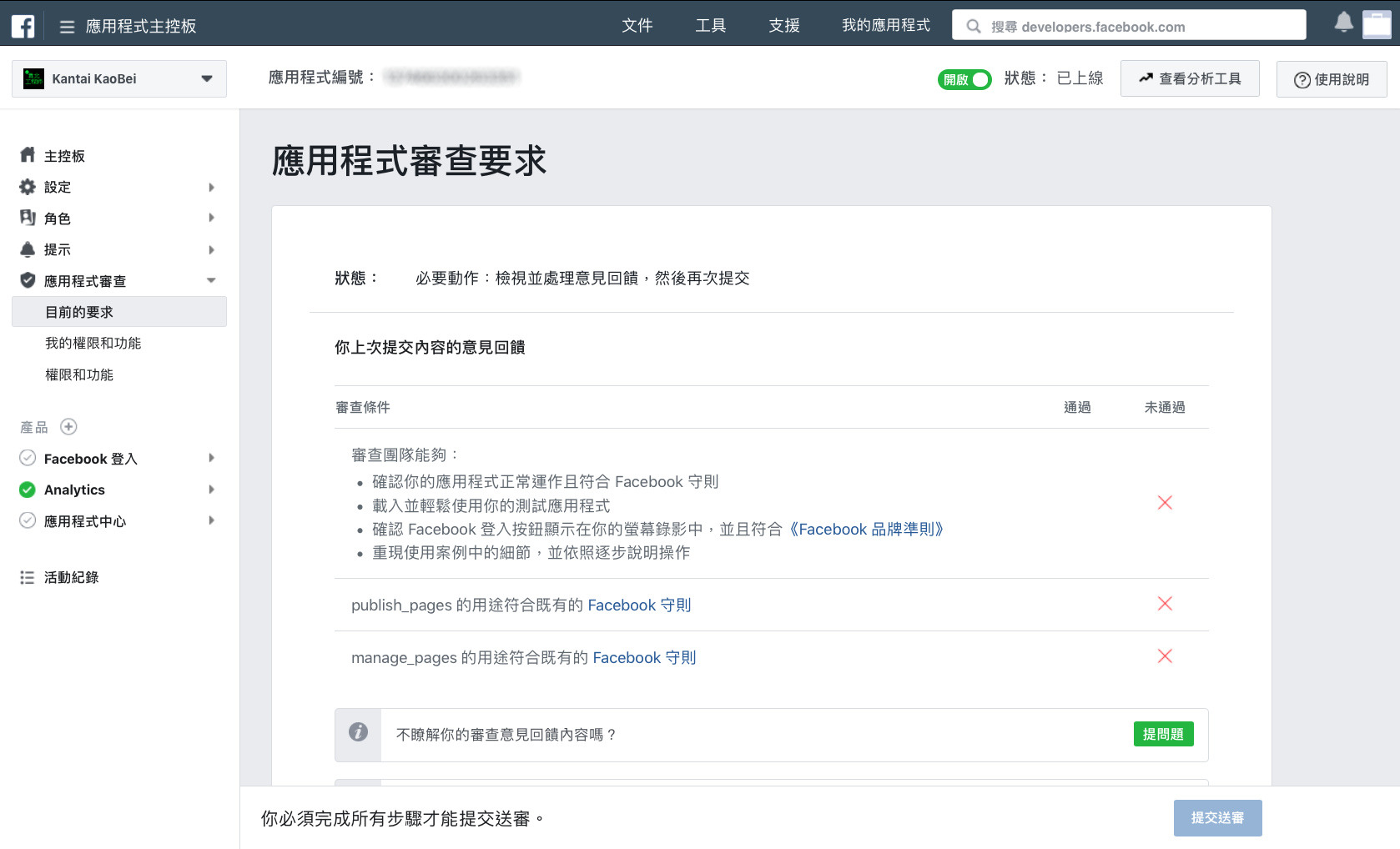
Task: Open the 文件 top menu
Action: point(637,26)
